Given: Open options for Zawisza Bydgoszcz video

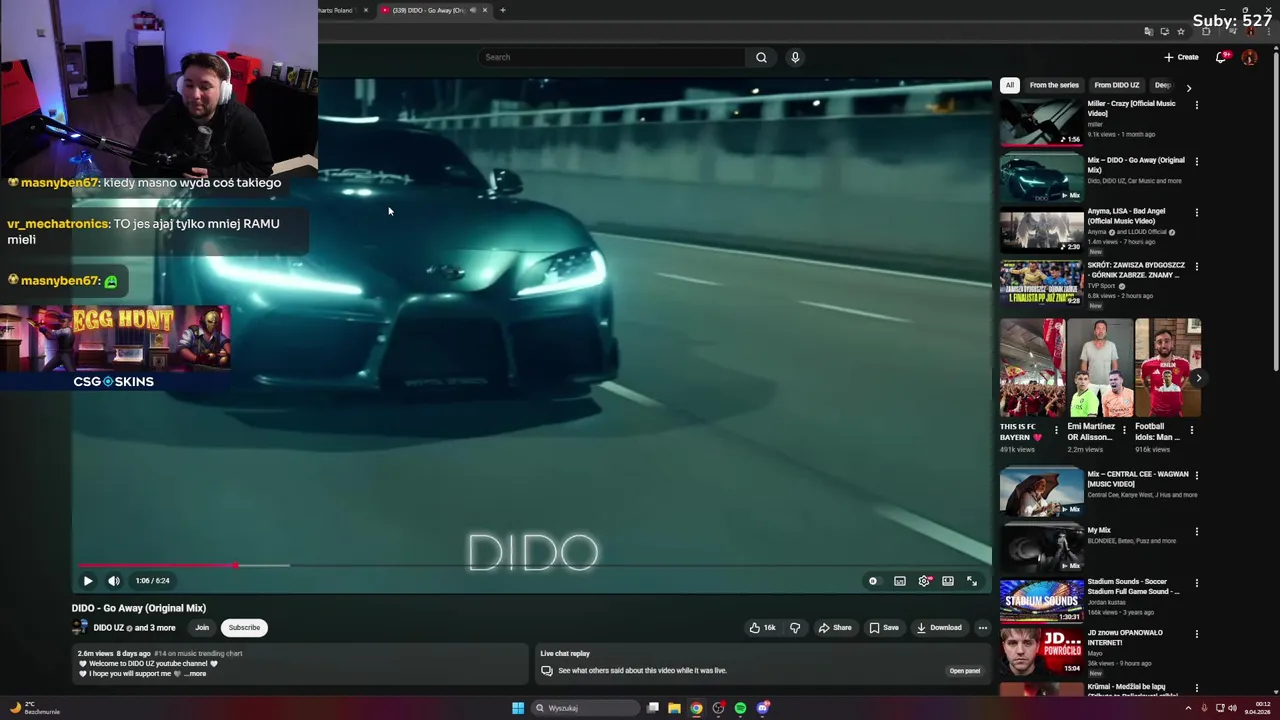Looking at the screenshot, I should point(1196,267).
